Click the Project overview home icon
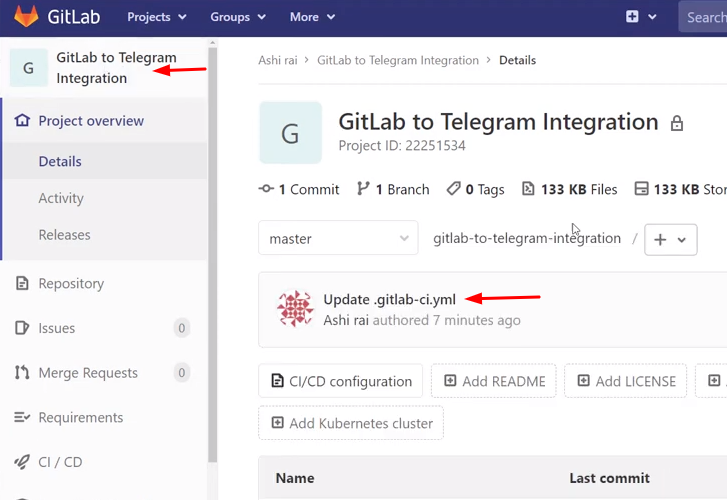The width and height of the screenshot is (727, 500). coord(22,121)
